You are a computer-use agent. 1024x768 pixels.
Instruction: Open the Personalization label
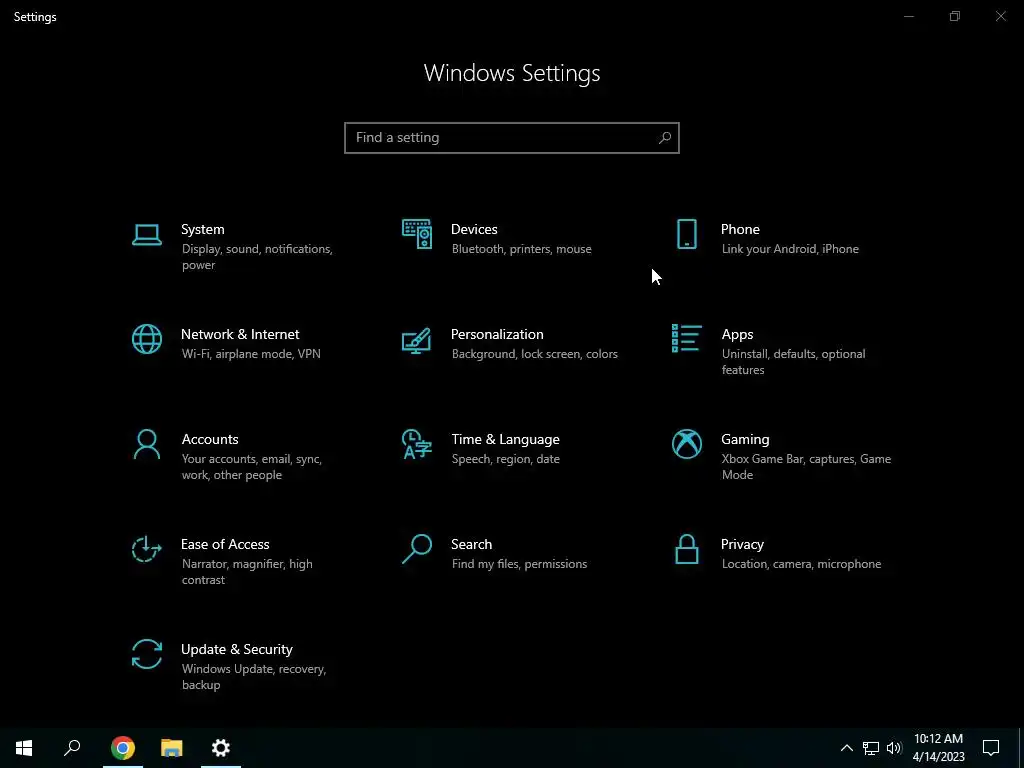point(497,334)
